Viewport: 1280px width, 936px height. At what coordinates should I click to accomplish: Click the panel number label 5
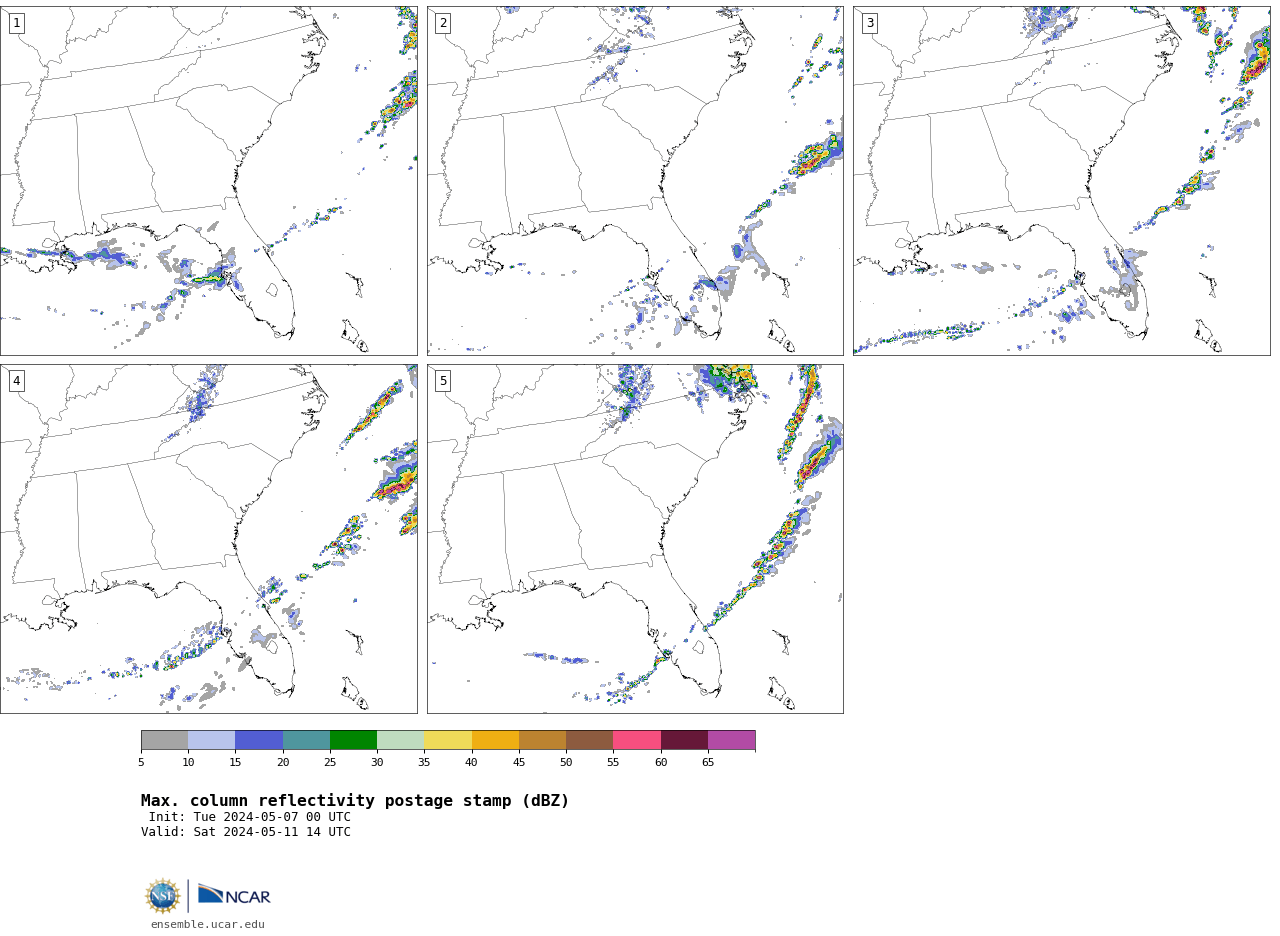[x=443, y=381]
